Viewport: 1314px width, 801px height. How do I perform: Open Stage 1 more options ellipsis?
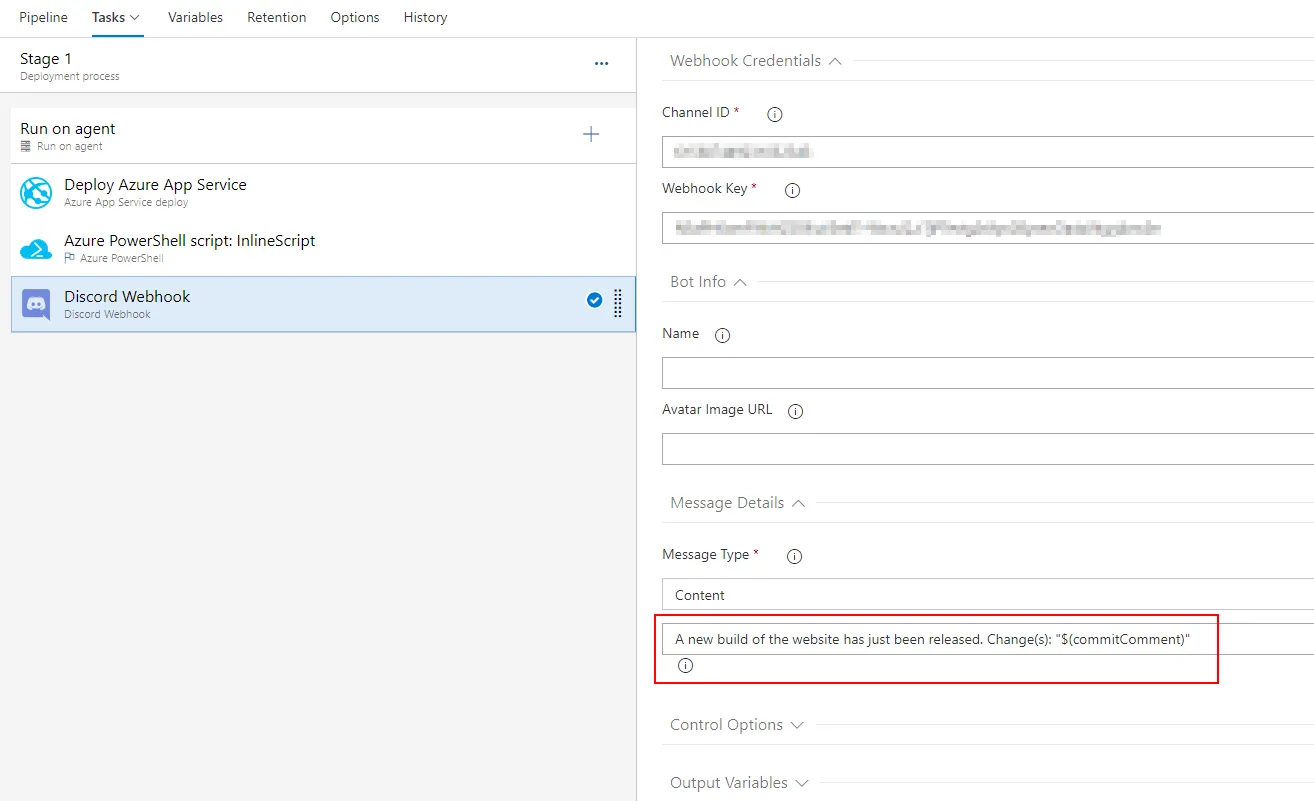(x=601, y=63)
